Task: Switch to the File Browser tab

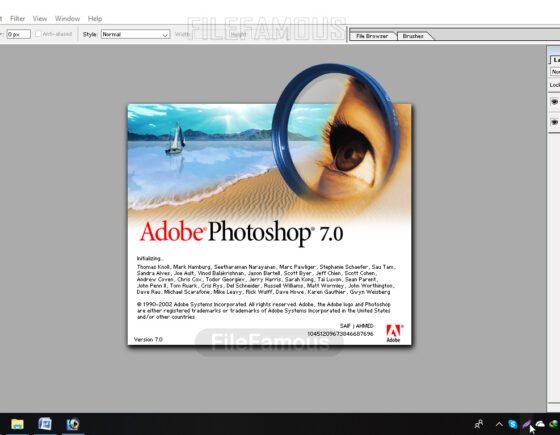Action: coord(372,36)
